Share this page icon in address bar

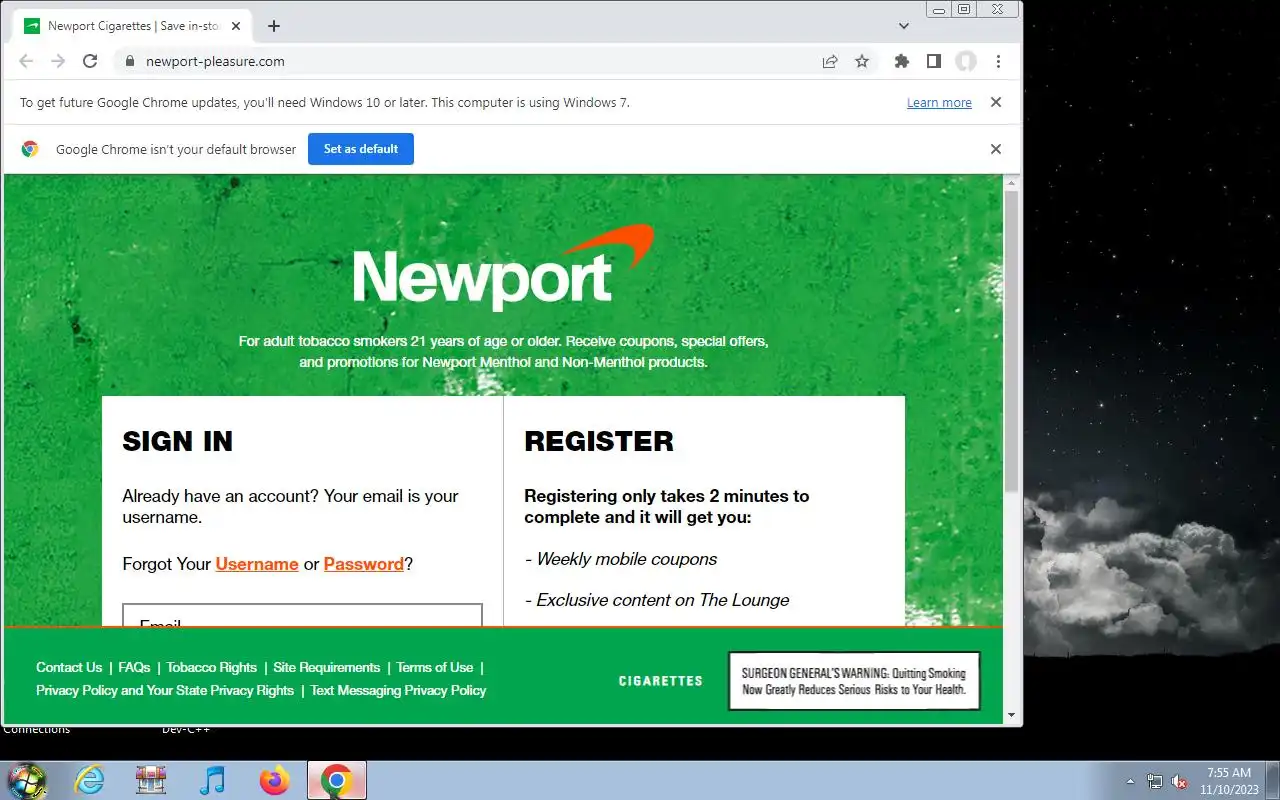point(830,61)
